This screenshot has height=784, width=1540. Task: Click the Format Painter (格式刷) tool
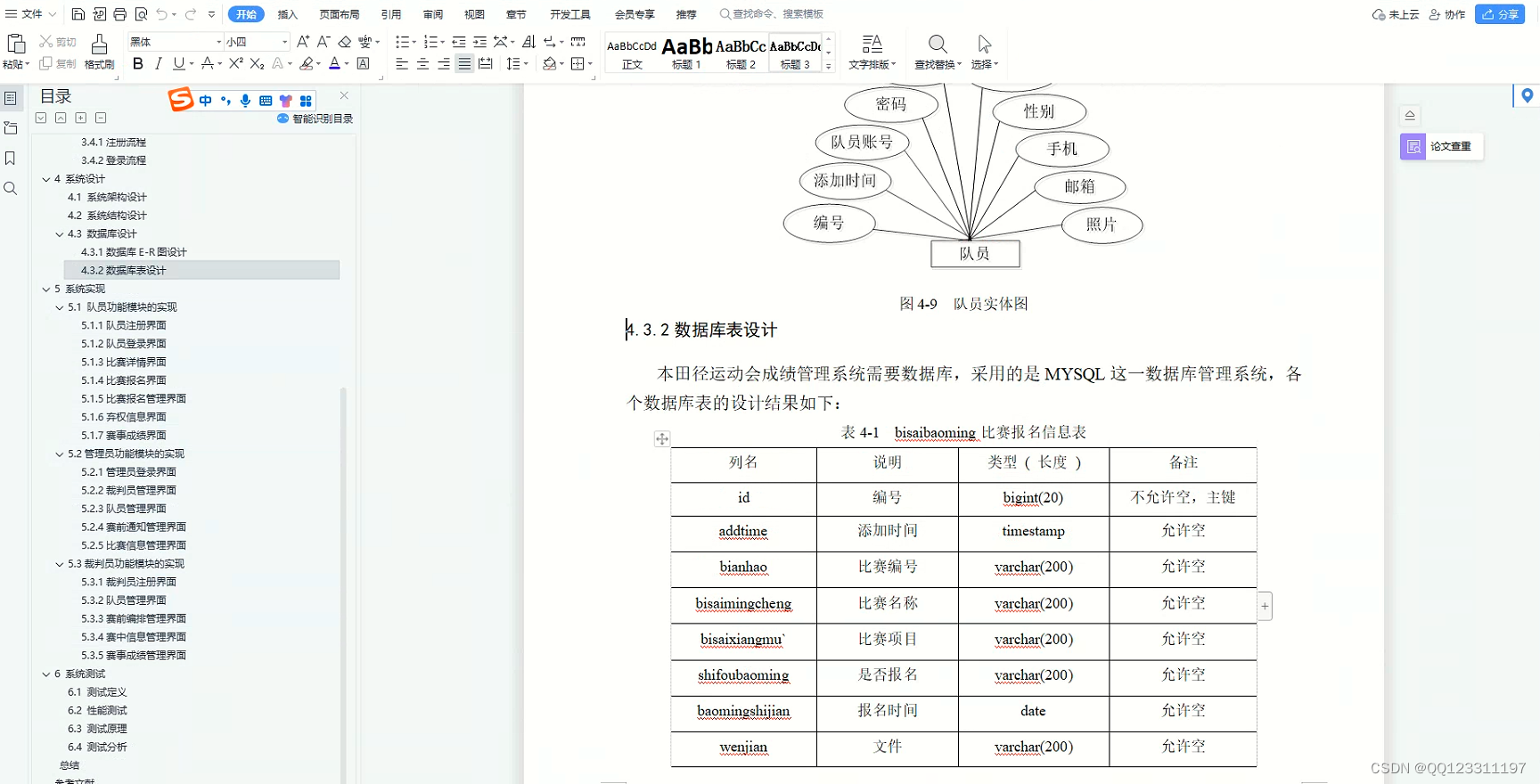point(99,52)
